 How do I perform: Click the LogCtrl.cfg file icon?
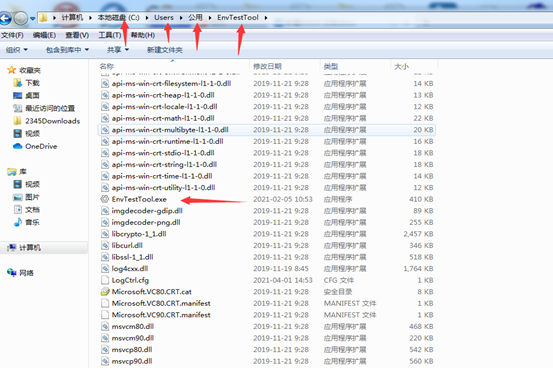pos(105,280)
